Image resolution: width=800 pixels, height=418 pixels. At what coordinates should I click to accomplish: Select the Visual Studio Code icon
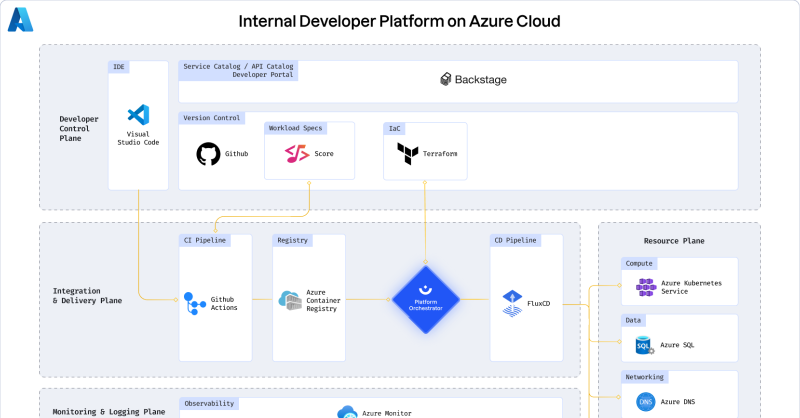click(x=138, y=115)
